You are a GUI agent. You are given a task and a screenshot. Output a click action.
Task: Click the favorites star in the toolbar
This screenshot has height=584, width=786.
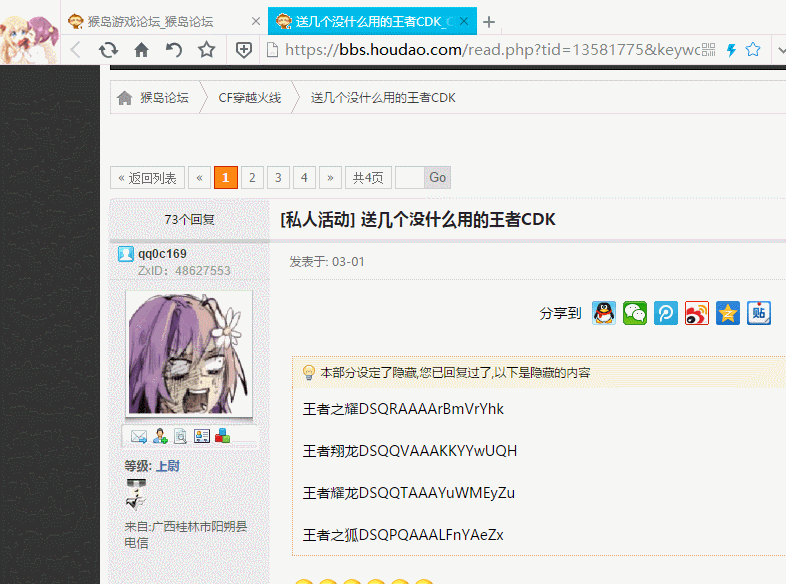pos(206,50)
